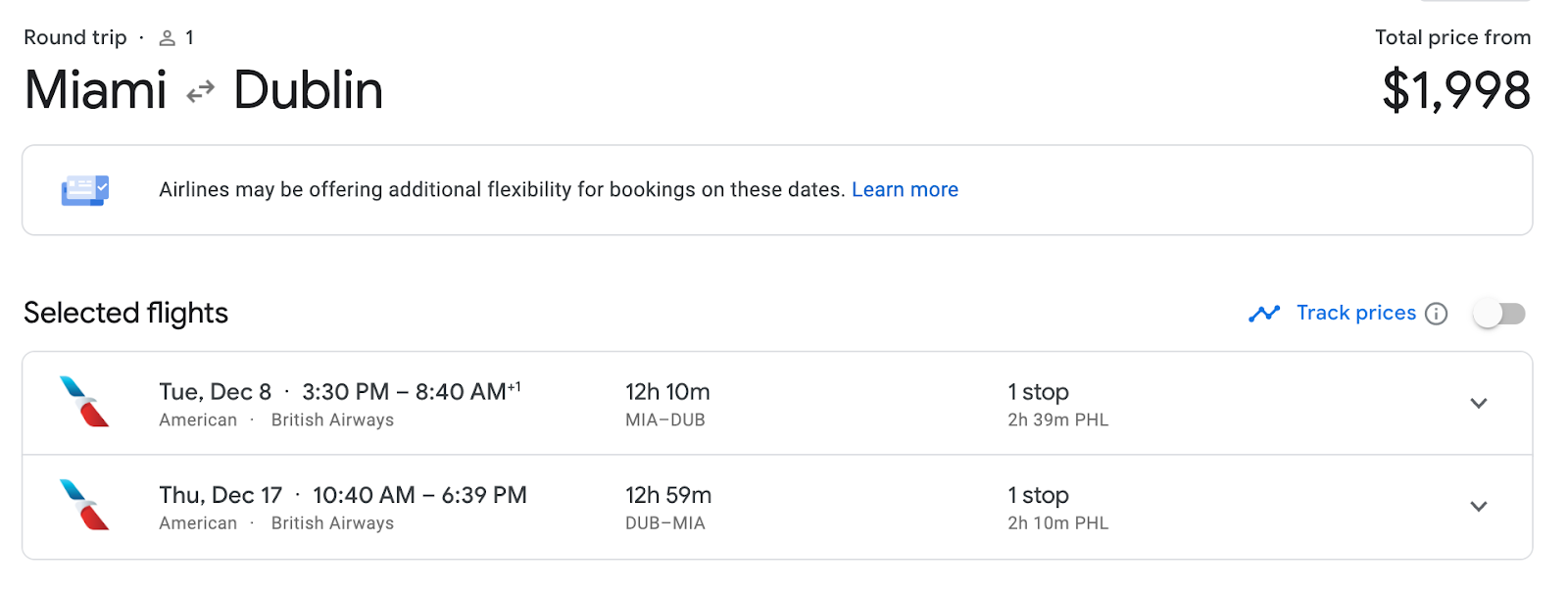Expand the Tue, Dec 8 flight details
Viewport: 1568px width, 593px height.
tap(1479, 404)
